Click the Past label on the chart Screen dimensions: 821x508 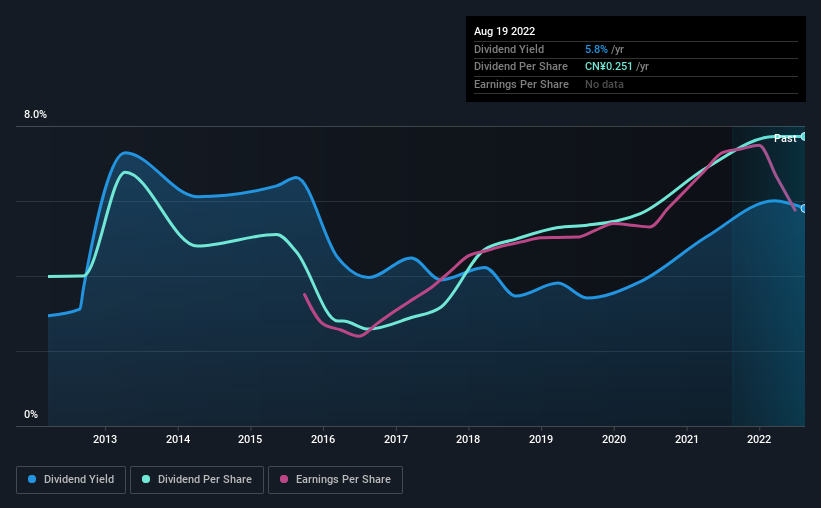pyautogui.click(x=785, y=138)
